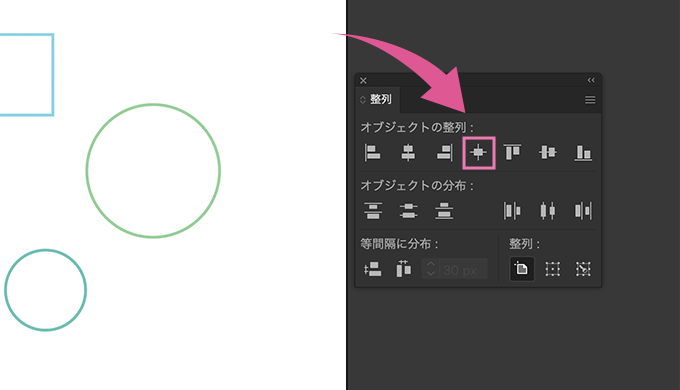Select align to key object option
Image resolution: width=680 pixels, height=390 pixels.
point(583,269)
